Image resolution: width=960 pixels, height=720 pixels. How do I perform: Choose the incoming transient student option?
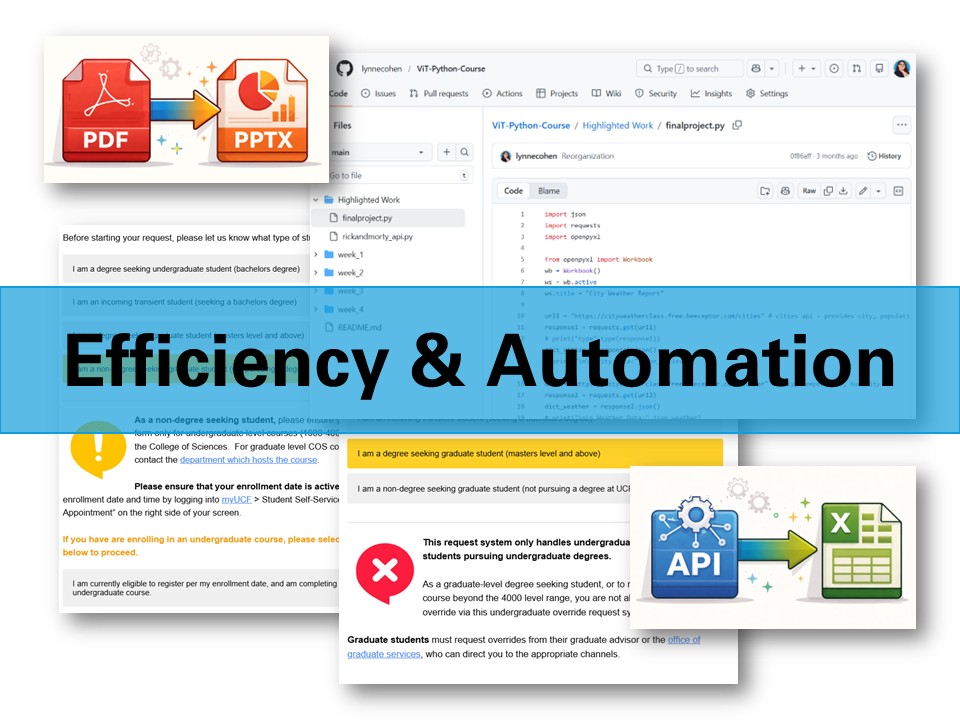point(185,301)
